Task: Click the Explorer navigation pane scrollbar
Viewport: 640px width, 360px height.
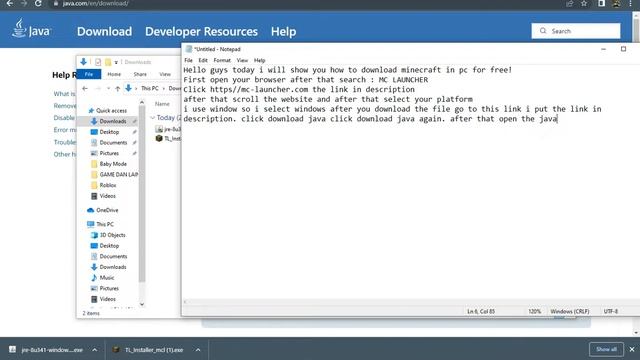Action: click(142, 194)
